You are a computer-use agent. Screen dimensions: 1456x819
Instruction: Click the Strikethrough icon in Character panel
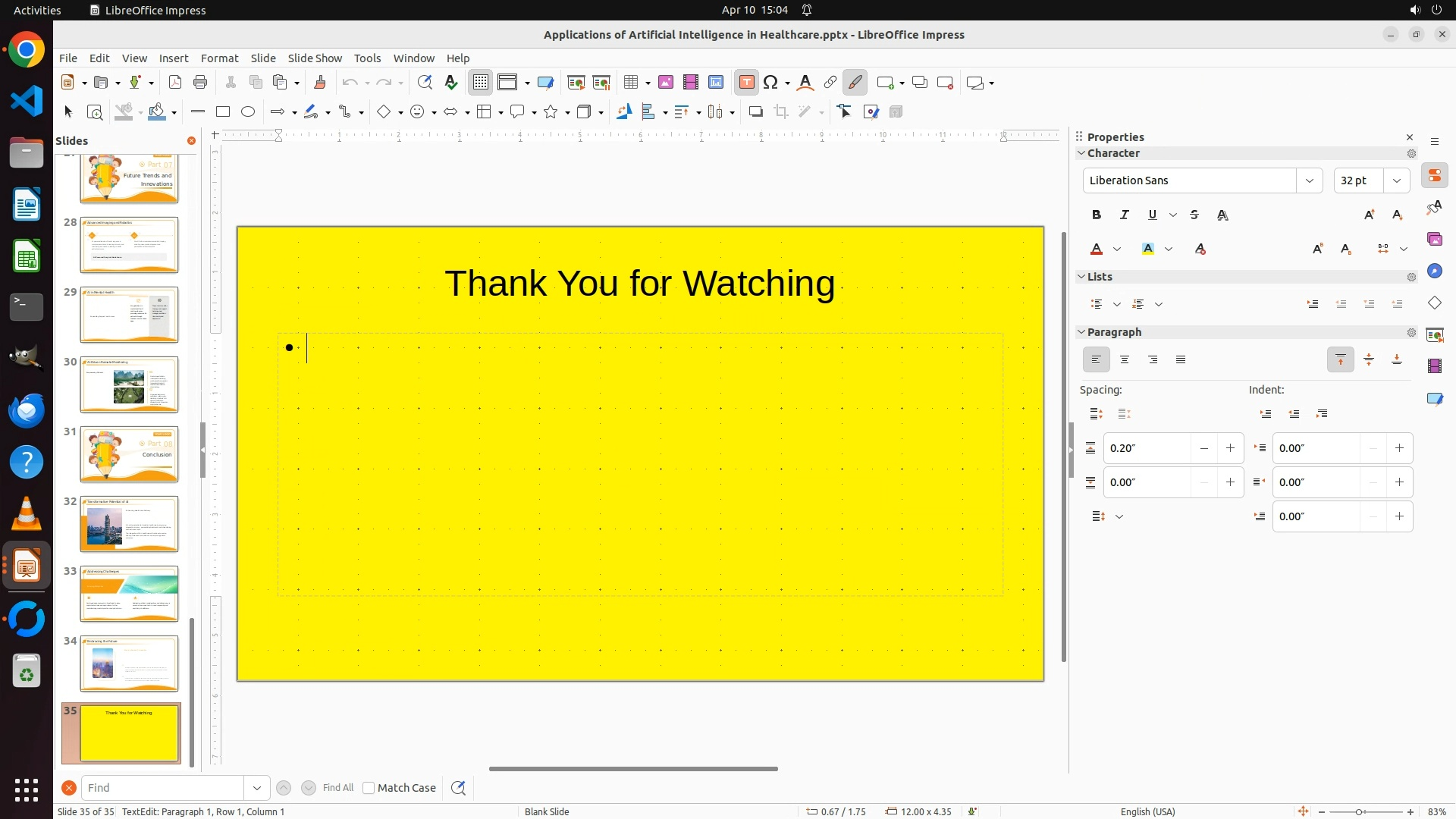1194,215
